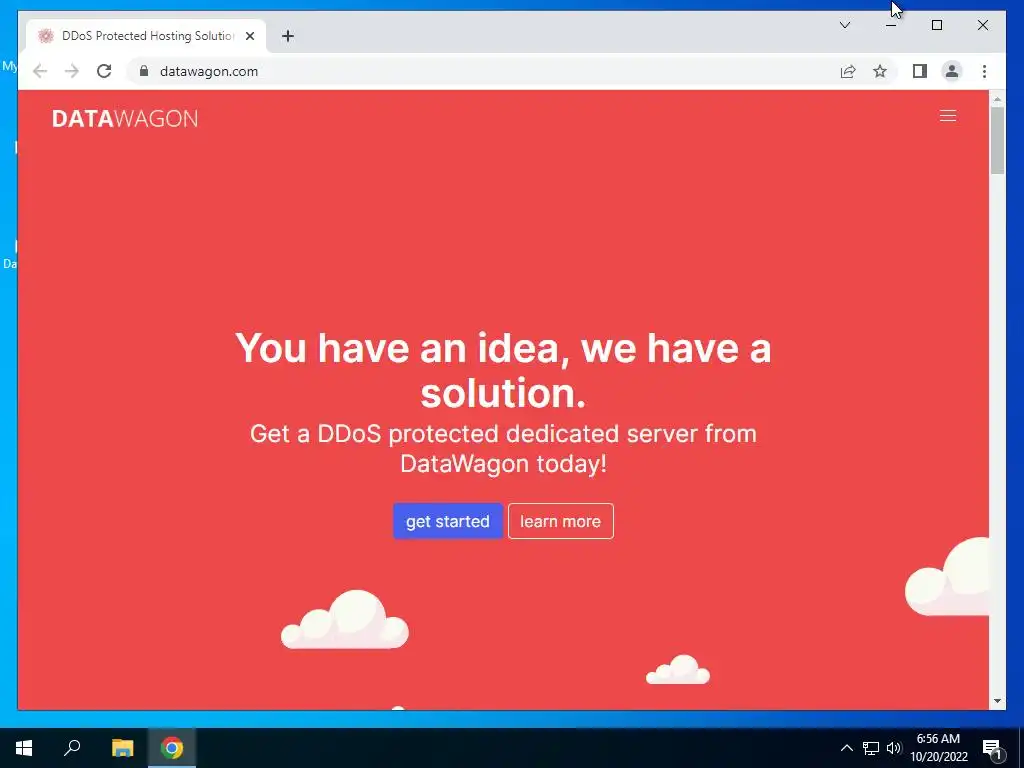Open File Explorer from taskbar
Screen dimensions: 1024x768
coord(122,748)
